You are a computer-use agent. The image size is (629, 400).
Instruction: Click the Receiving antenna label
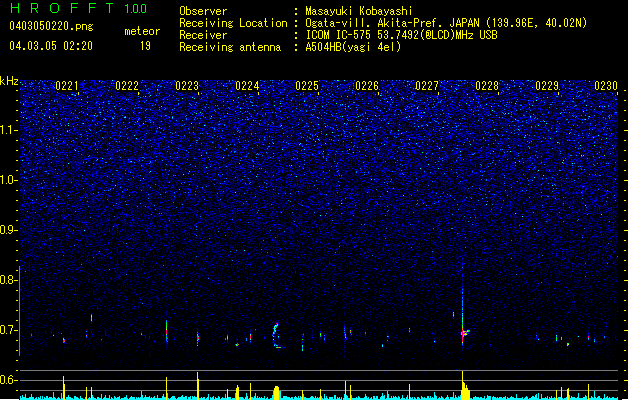(x=230, y=47)
